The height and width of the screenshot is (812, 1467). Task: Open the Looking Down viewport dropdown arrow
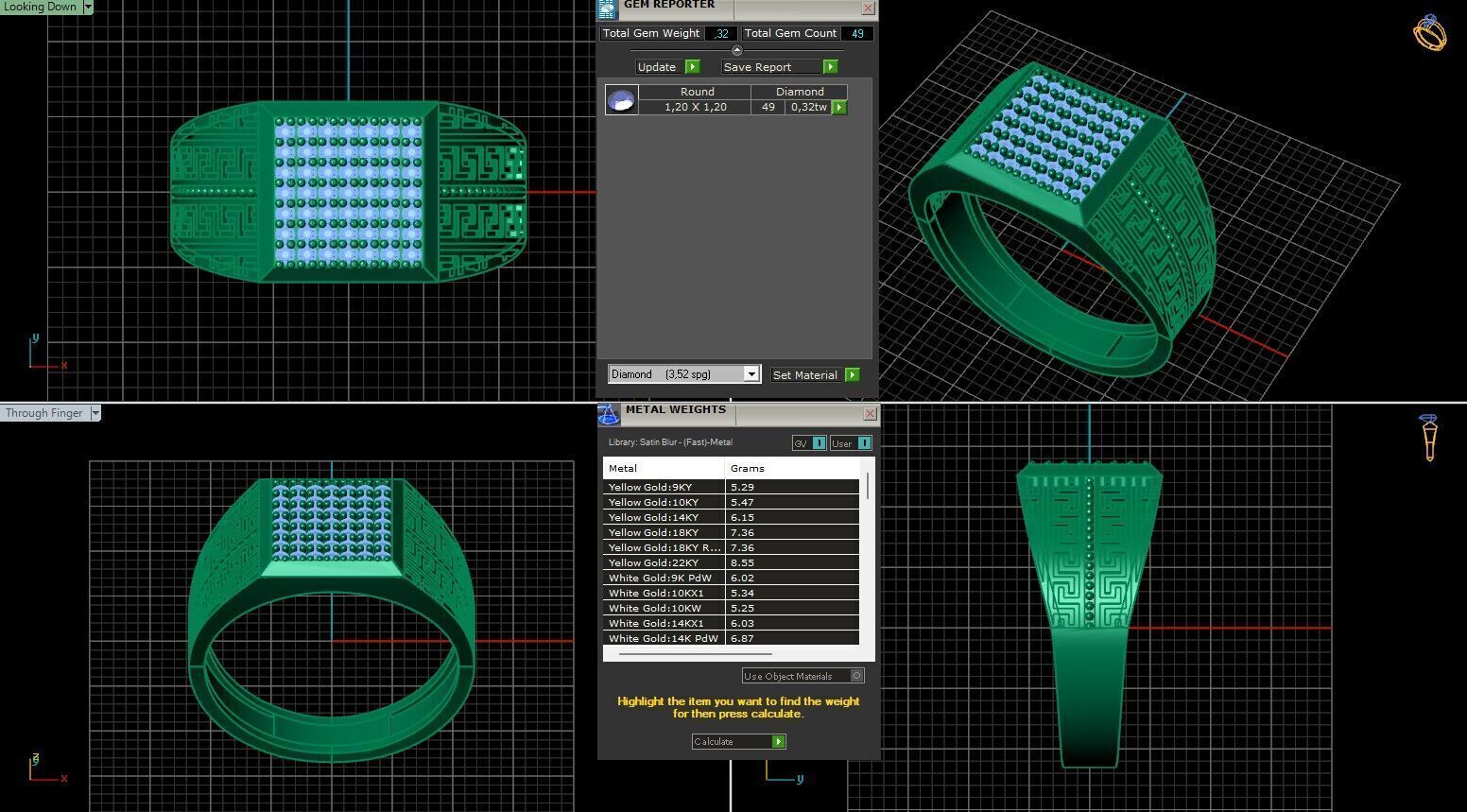click(88, 7)
